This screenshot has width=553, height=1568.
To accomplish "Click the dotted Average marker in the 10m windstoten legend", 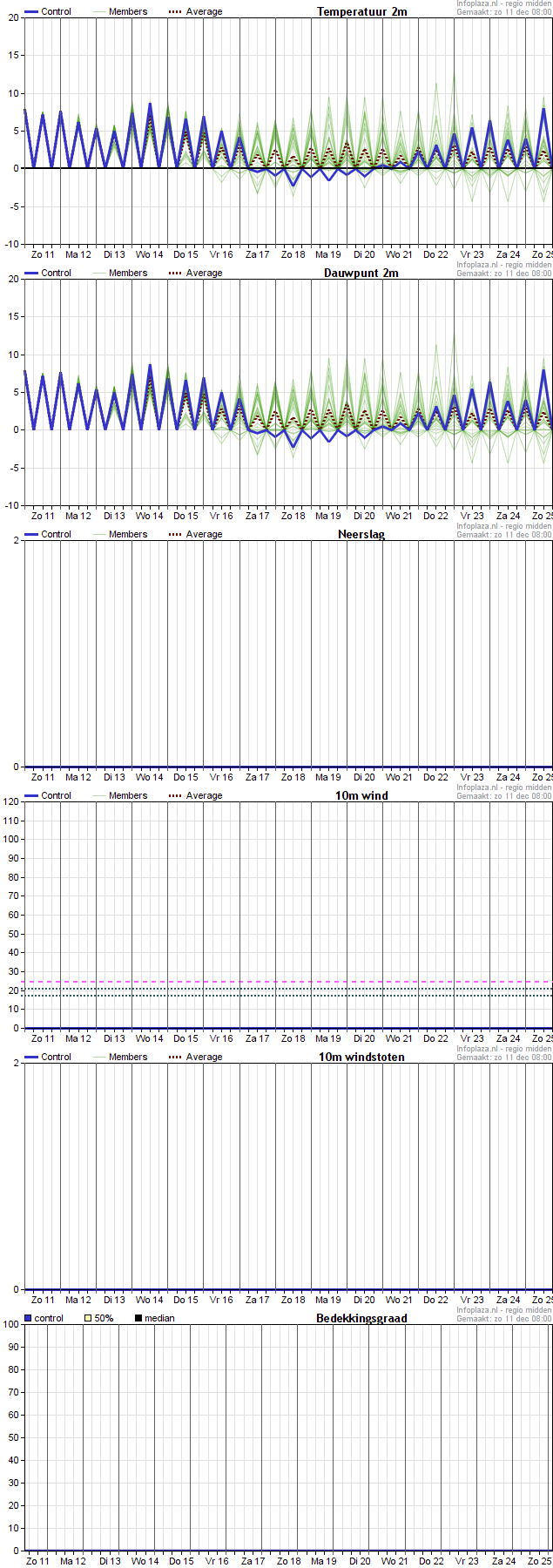I will (x=175, y=1058).
